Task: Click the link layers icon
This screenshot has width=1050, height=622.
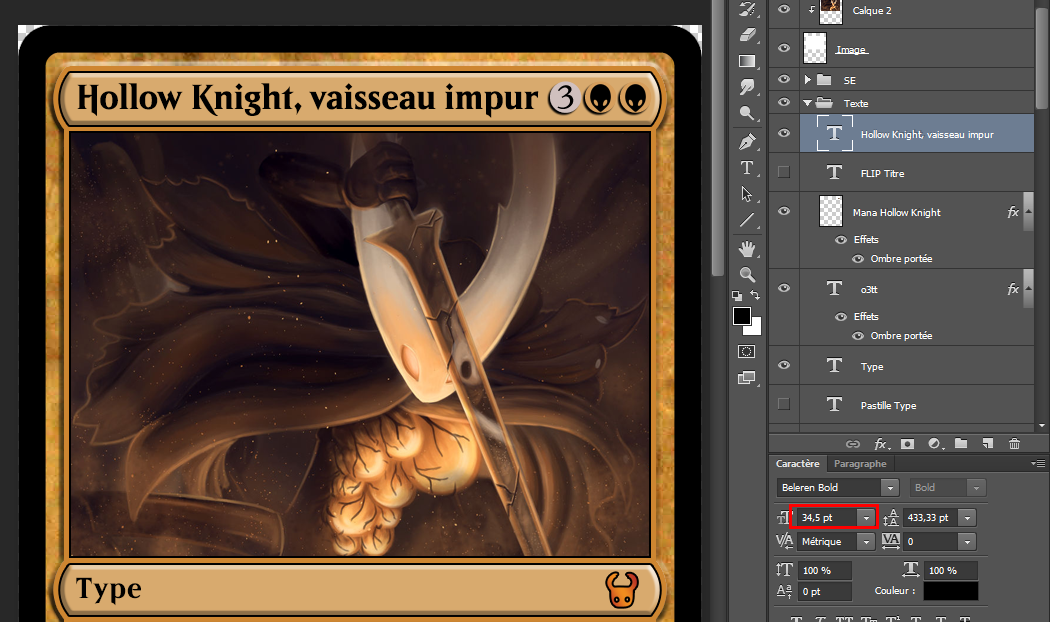Action: [x=852, y=444]
